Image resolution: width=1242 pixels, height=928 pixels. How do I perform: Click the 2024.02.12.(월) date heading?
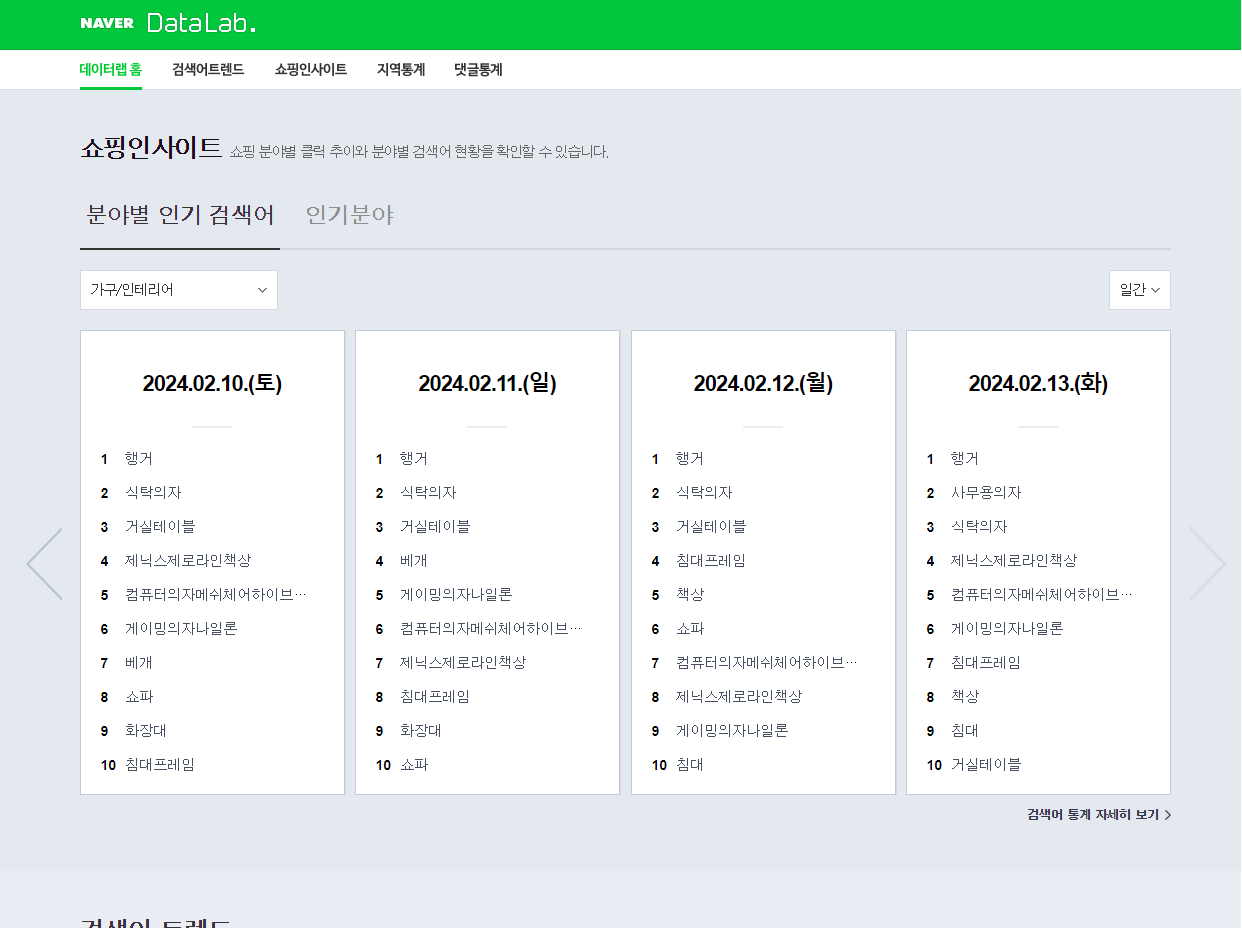[x=763, y=384]
